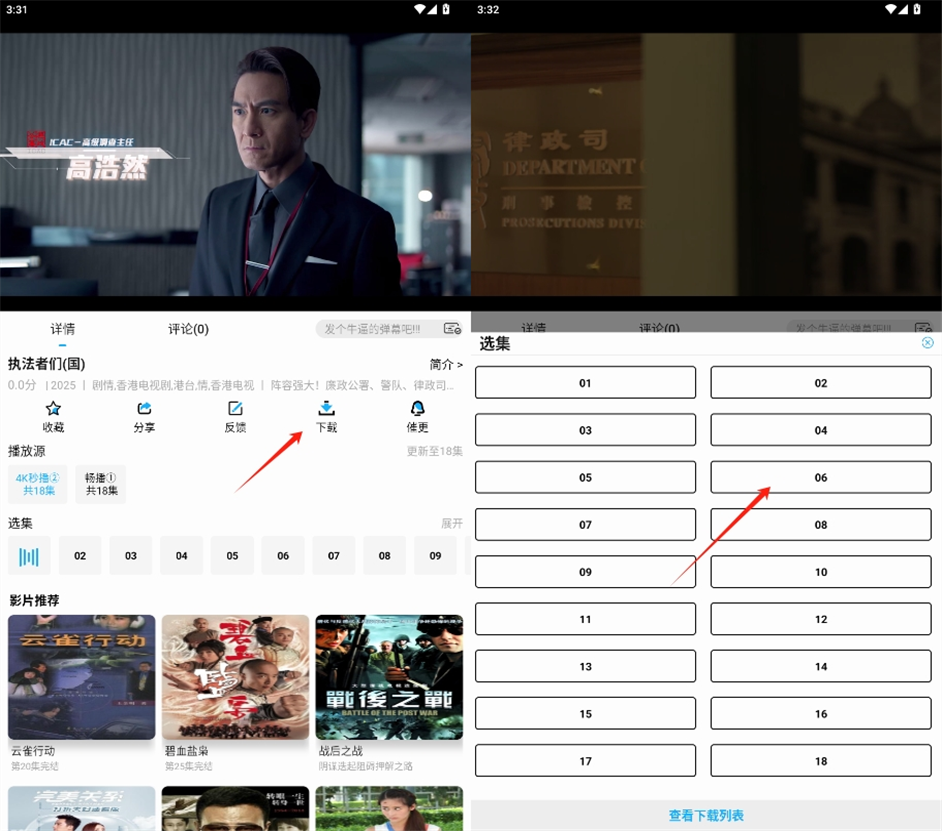
Task: Download episode 07 in the 选集 panel
Action: click(586, 525)
